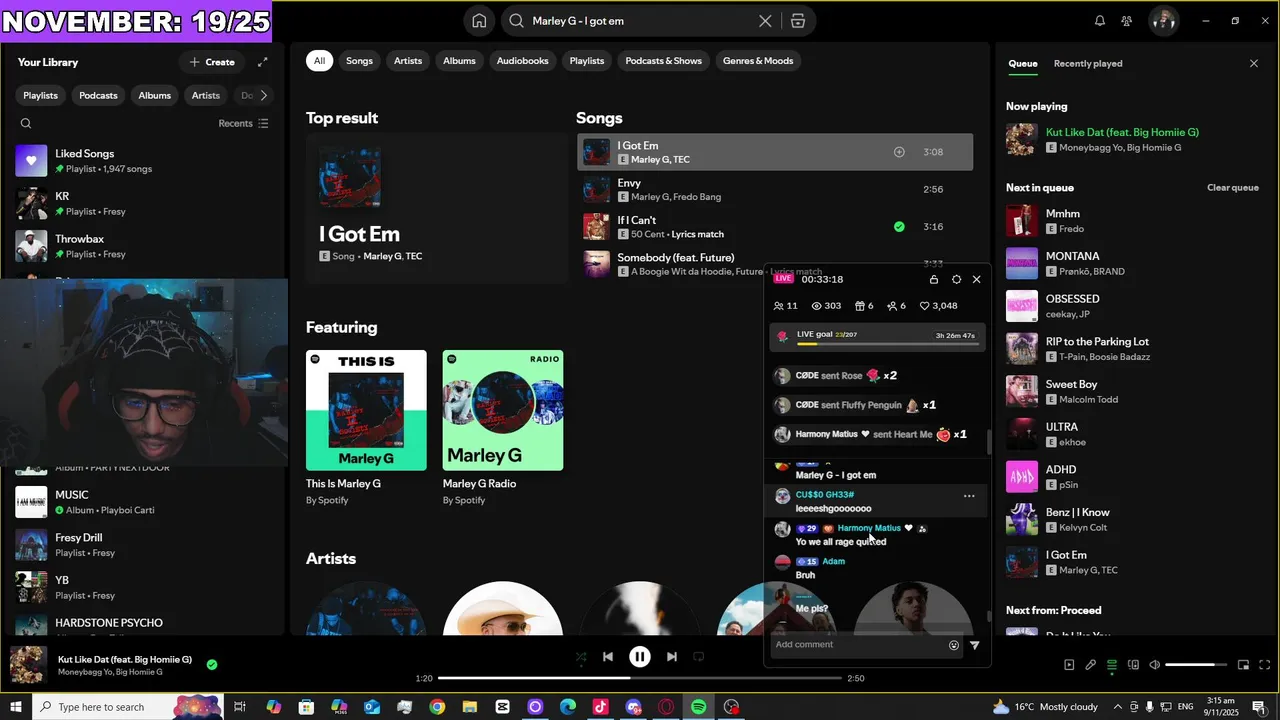
Task: Toggle liked checkmark for Kut Like Dat
Action: pyautogui.click(x=212, y=664)
